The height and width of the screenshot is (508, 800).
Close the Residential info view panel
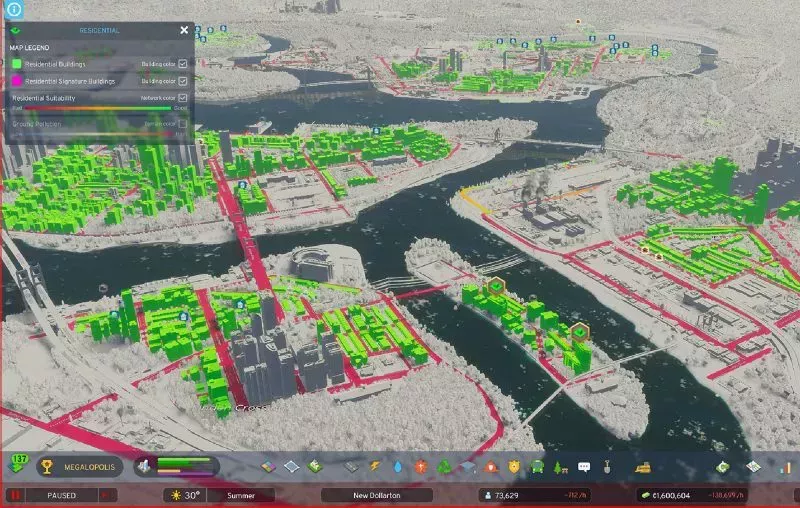click(x=184, y=30)
